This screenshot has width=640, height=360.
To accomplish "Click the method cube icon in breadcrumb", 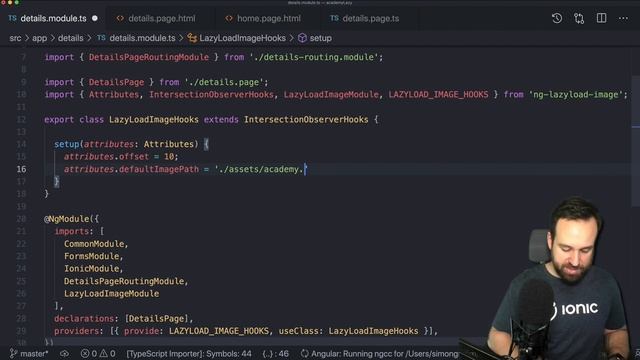I will [x=302, y=38].
